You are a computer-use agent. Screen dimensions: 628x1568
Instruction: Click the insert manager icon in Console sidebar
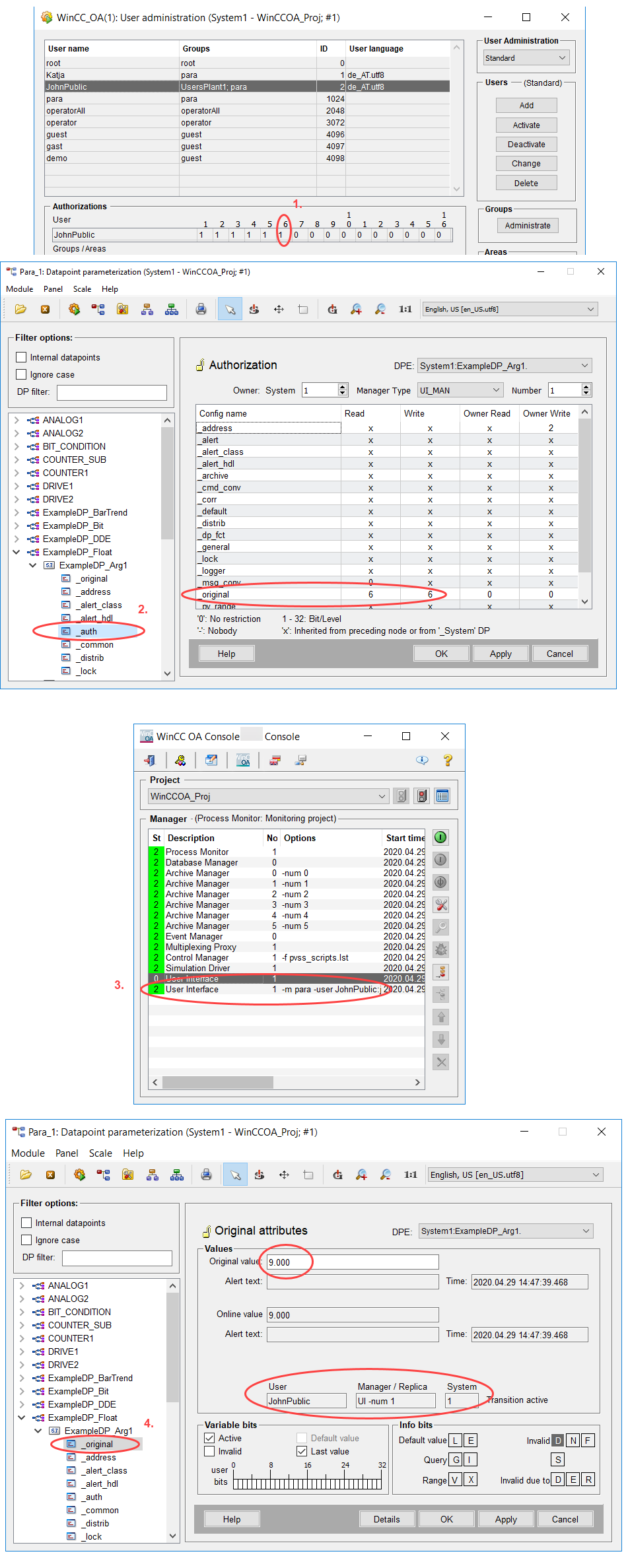(x=441, y=972)
